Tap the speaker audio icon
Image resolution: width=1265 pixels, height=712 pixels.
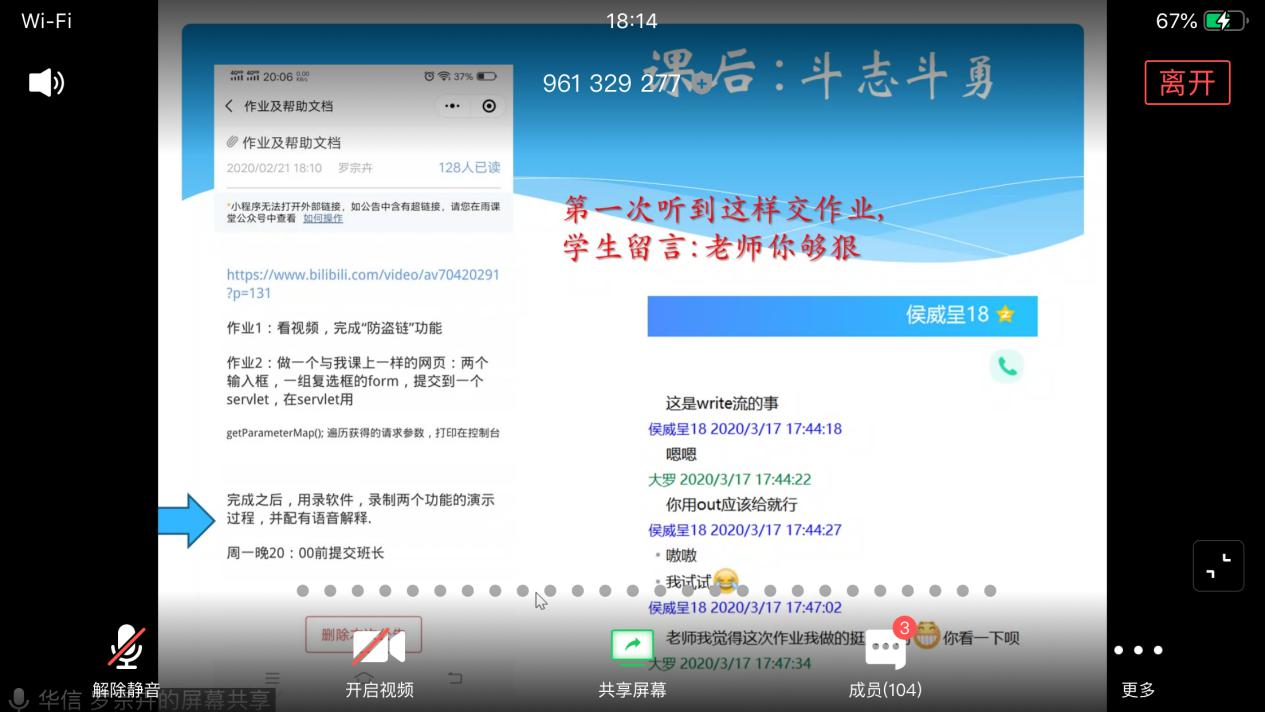46,83
